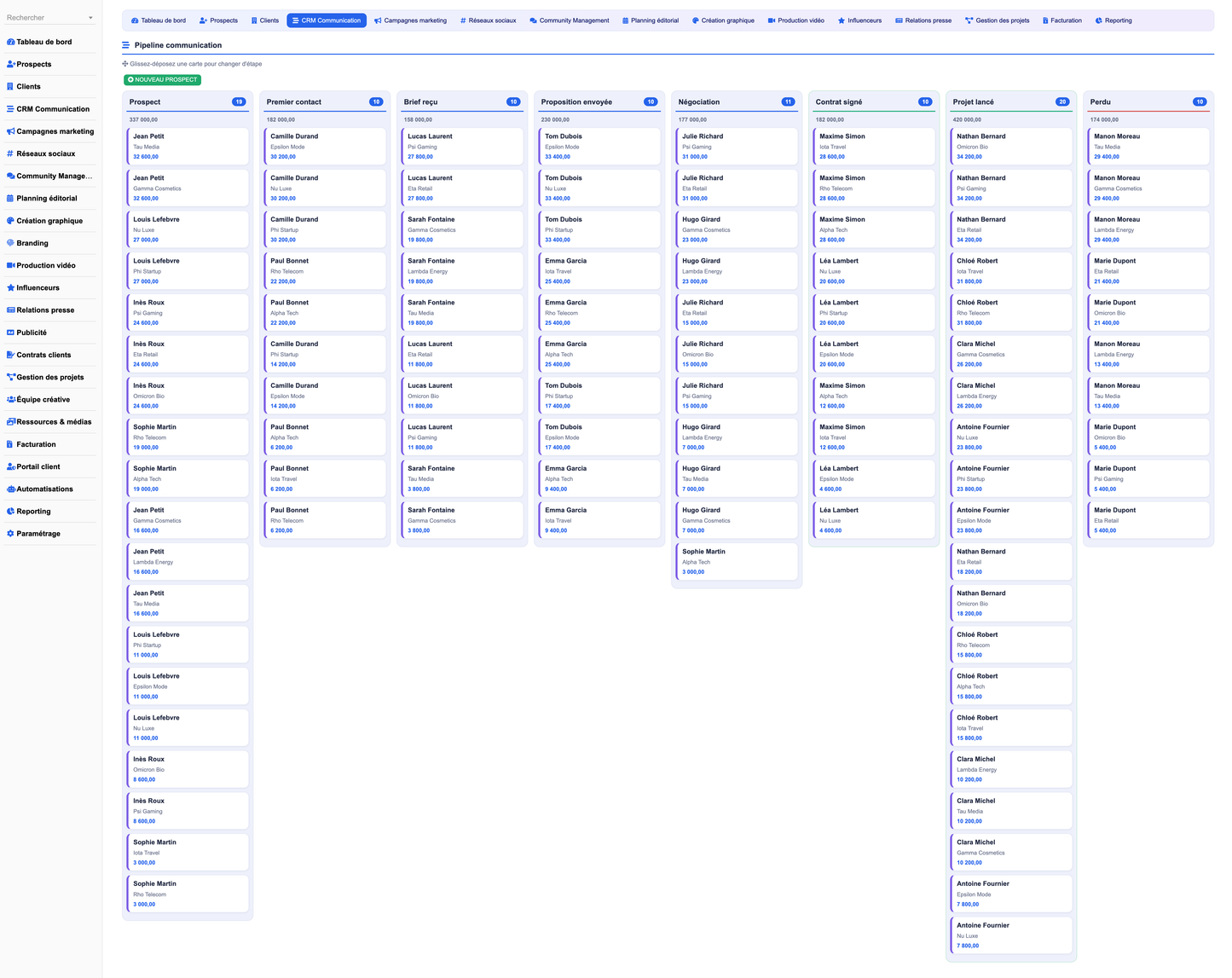Open the Campagnes marketing top tab
Image resolution: width=1232 pixels, height=978 pixels.
tap(411, 20)
